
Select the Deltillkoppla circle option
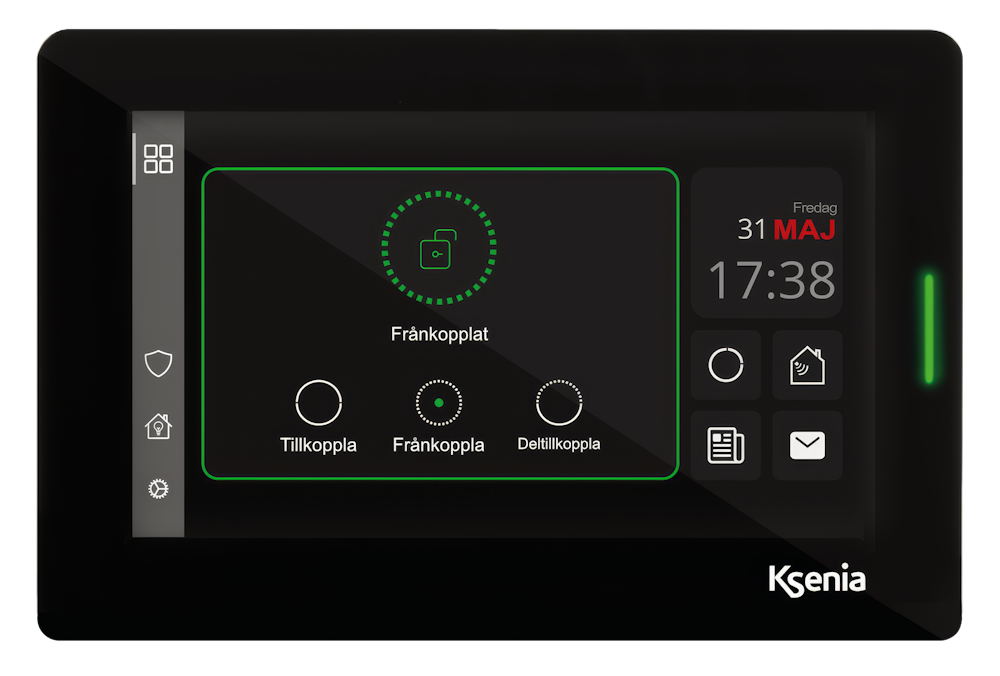pyautogui.click(x=559, y=403)
